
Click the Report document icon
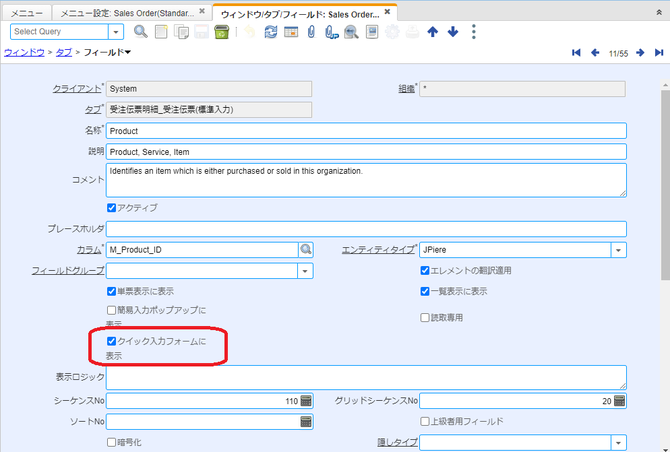[x=372, y=32]
